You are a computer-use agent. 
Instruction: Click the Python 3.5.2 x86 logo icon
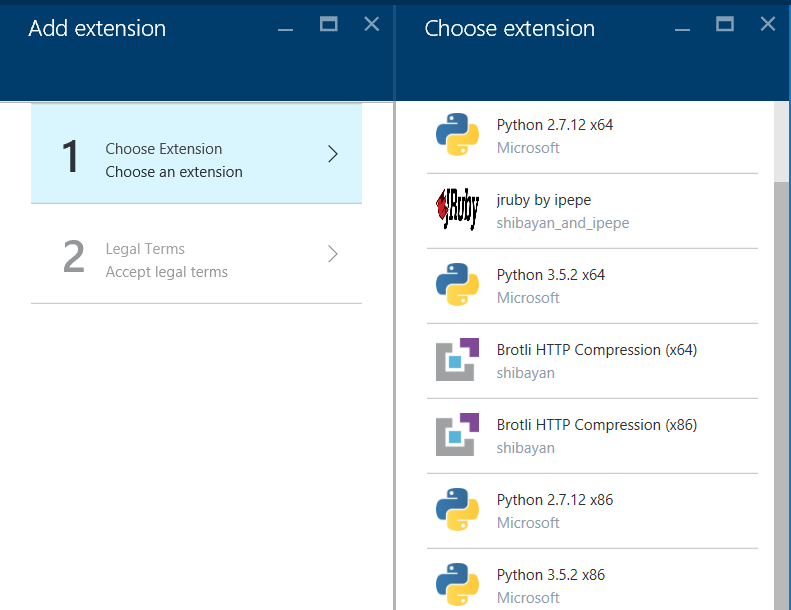[x=457, y=584]
